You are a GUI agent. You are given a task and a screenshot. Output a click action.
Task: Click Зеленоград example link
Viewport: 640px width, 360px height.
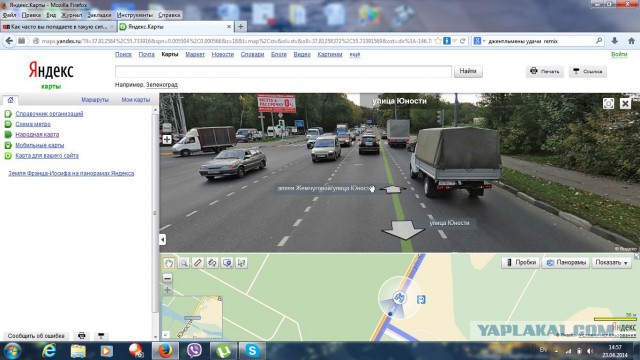[162, 85]
